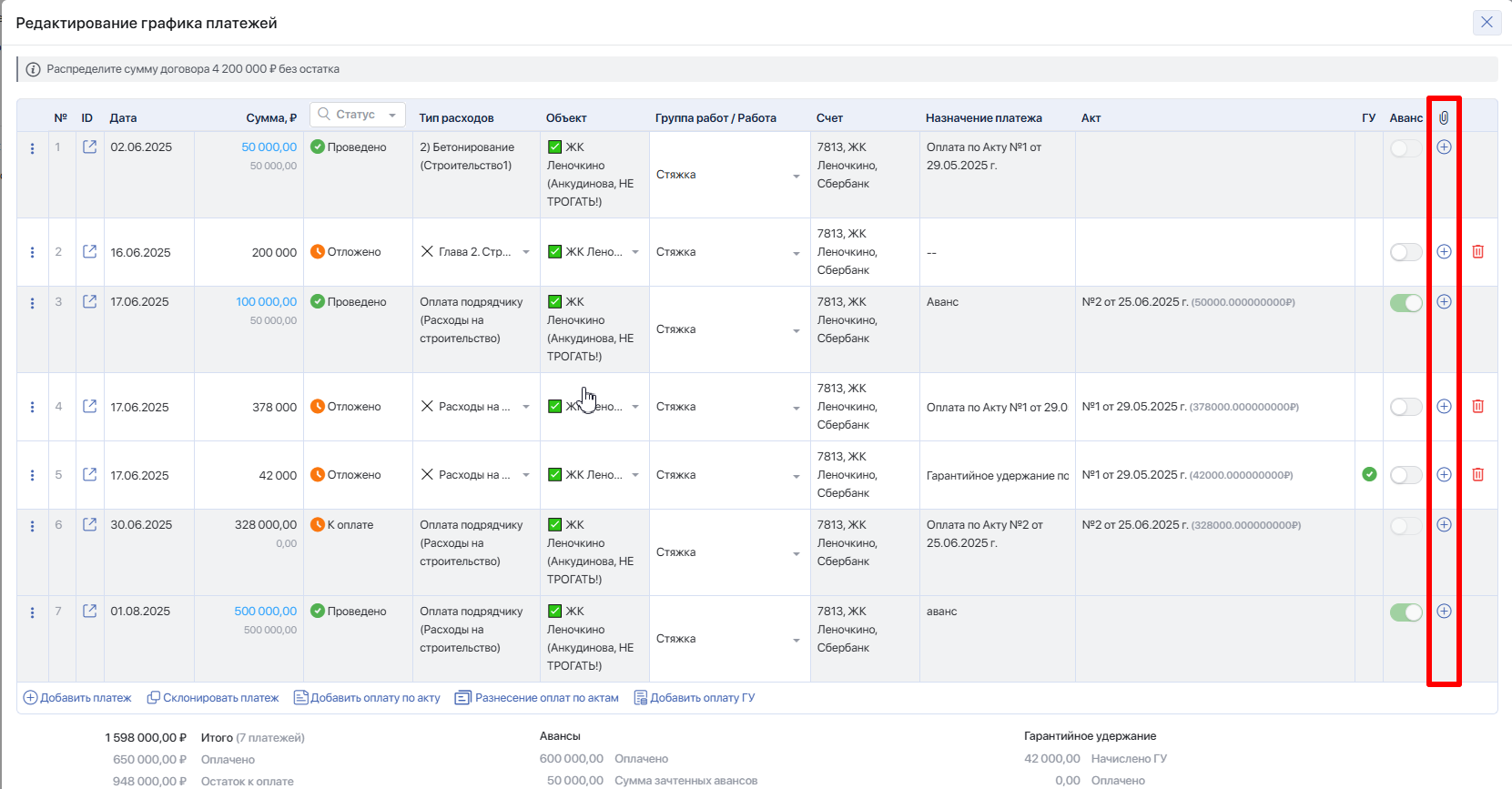Click plus circle icon in row 6

[1444, 524]
